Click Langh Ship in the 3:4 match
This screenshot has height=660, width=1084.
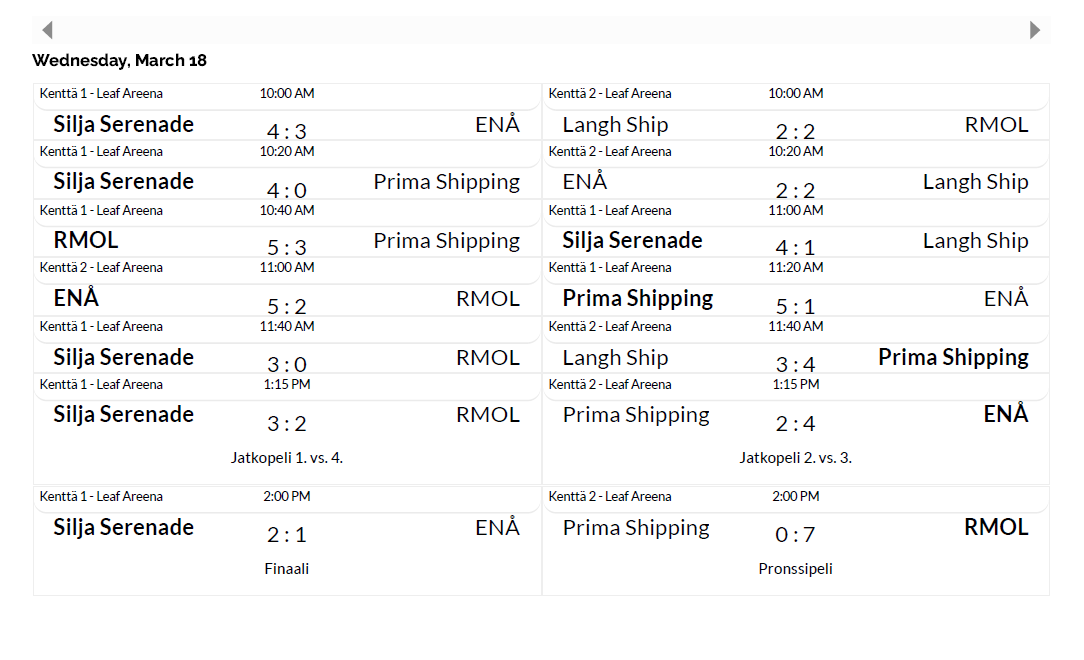point(615,358)
